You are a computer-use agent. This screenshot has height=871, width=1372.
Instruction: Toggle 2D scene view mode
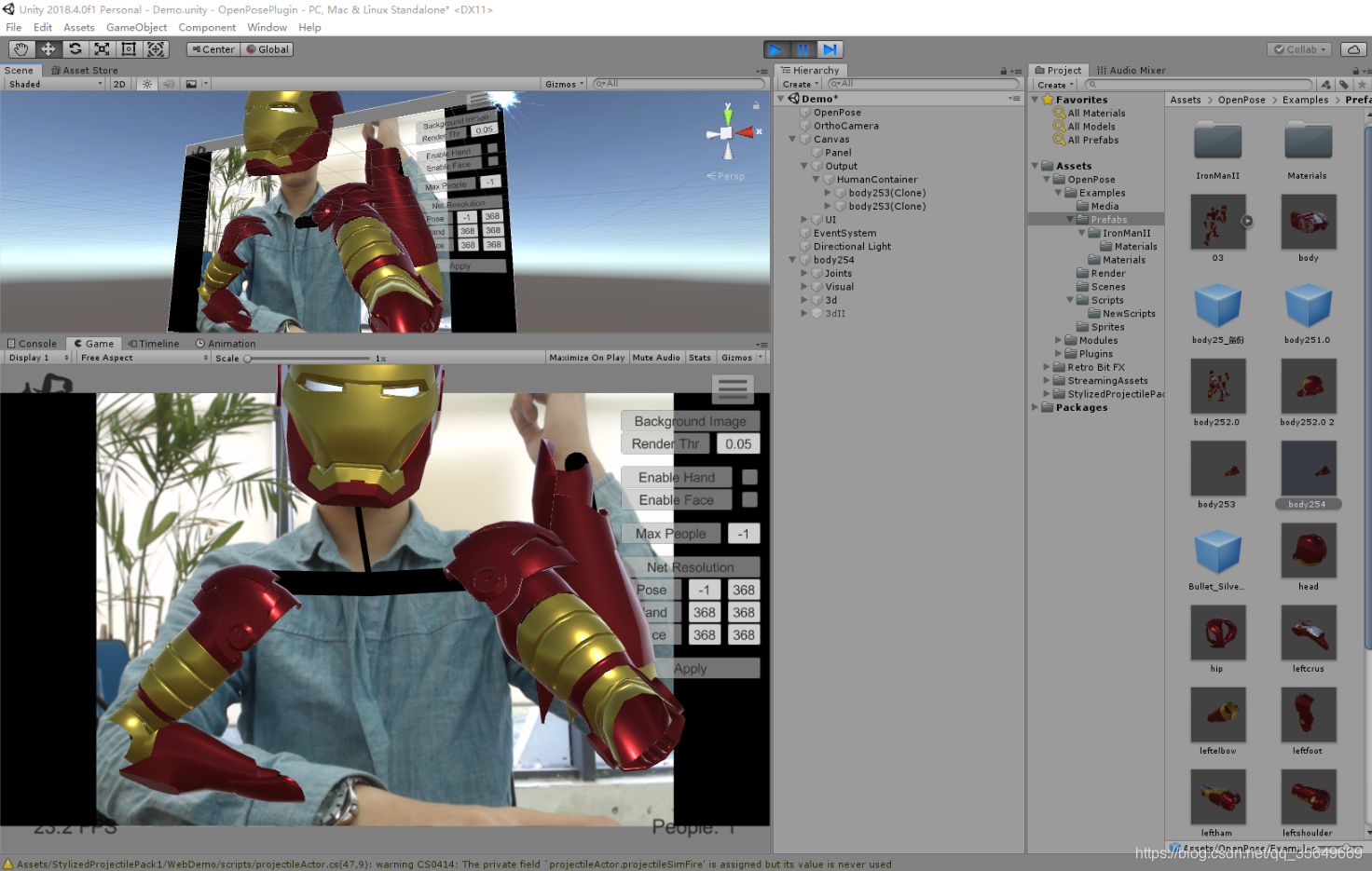119,84
